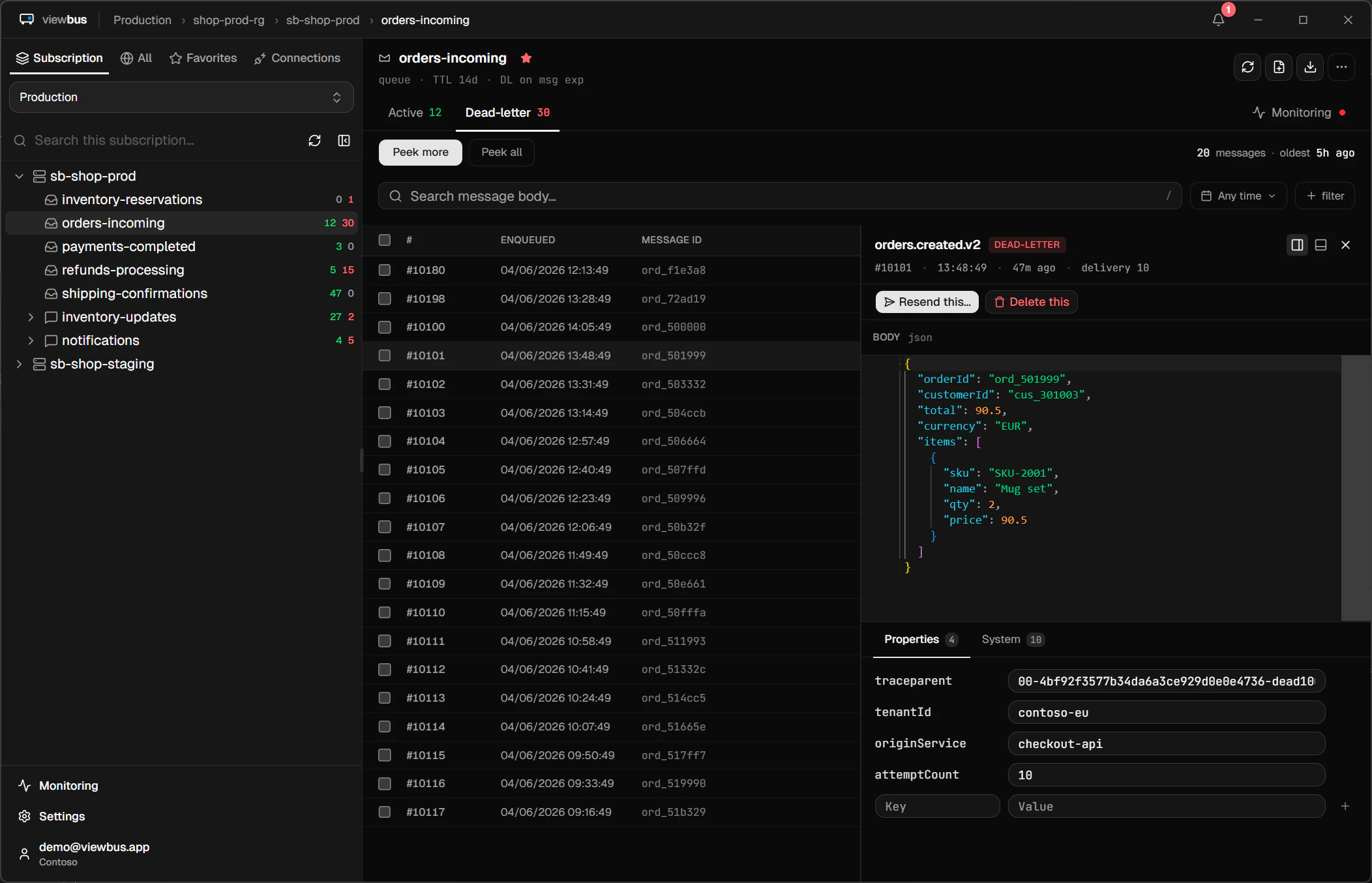Screen dimensions: 1372x883
Task: Check the box for message #10101
Action: pos(385,355)
